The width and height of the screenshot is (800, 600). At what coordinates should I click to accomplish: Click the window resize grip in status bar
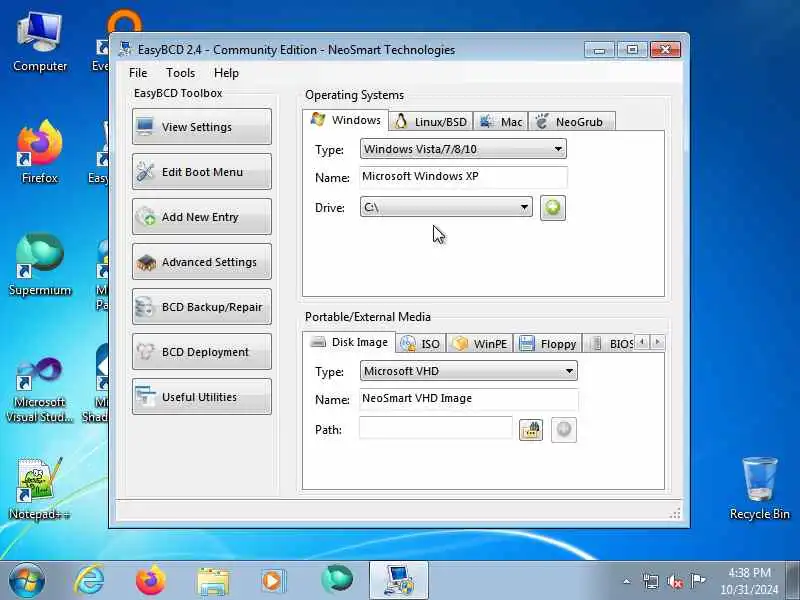click(675, 513)
